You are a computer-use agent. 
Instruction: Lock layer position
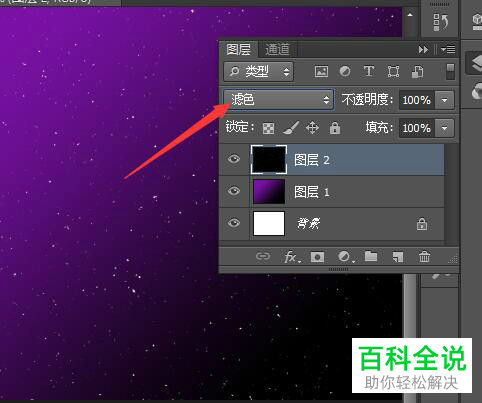(312, 128)
